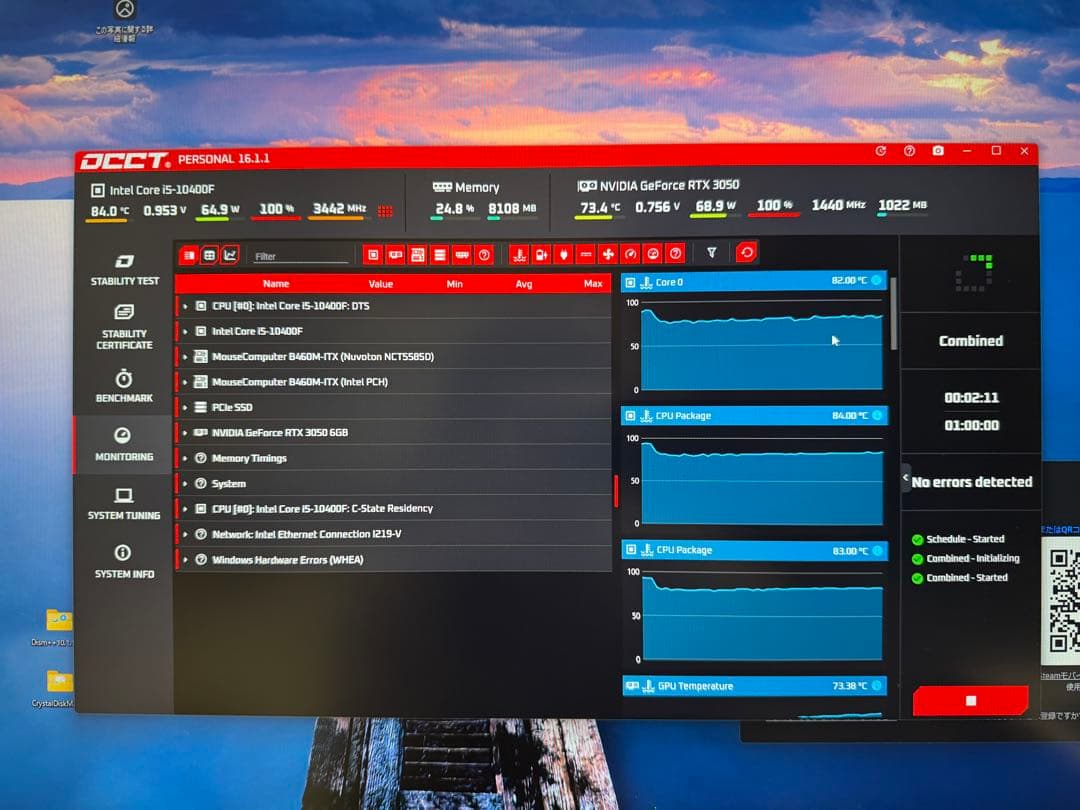Toggle the GPU hardware filter icon
The height and width of the screenshot is (810, 1080).
click(x=395, y=255)
